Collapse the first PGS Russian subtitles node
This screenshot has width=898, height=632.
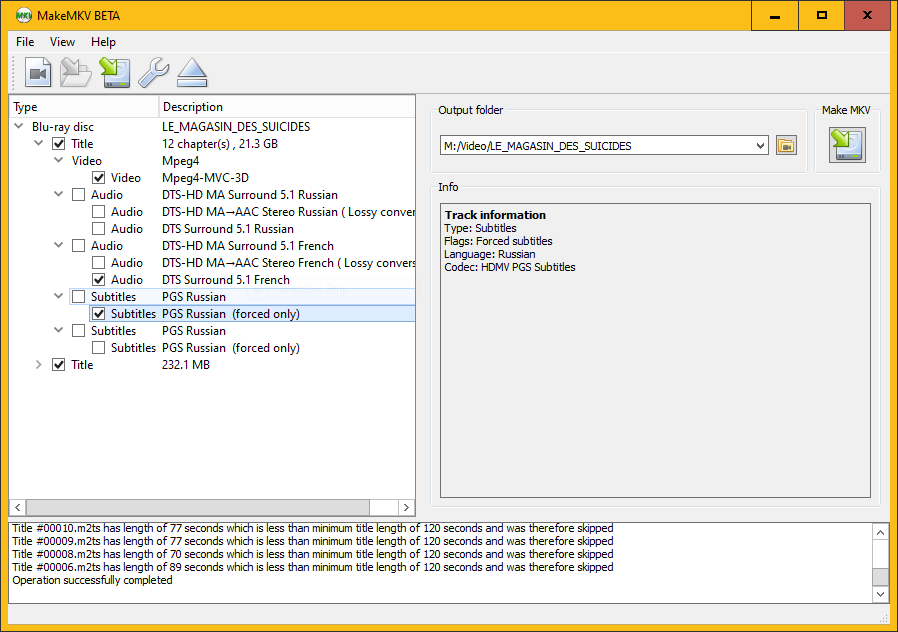[x=58, y=297]
